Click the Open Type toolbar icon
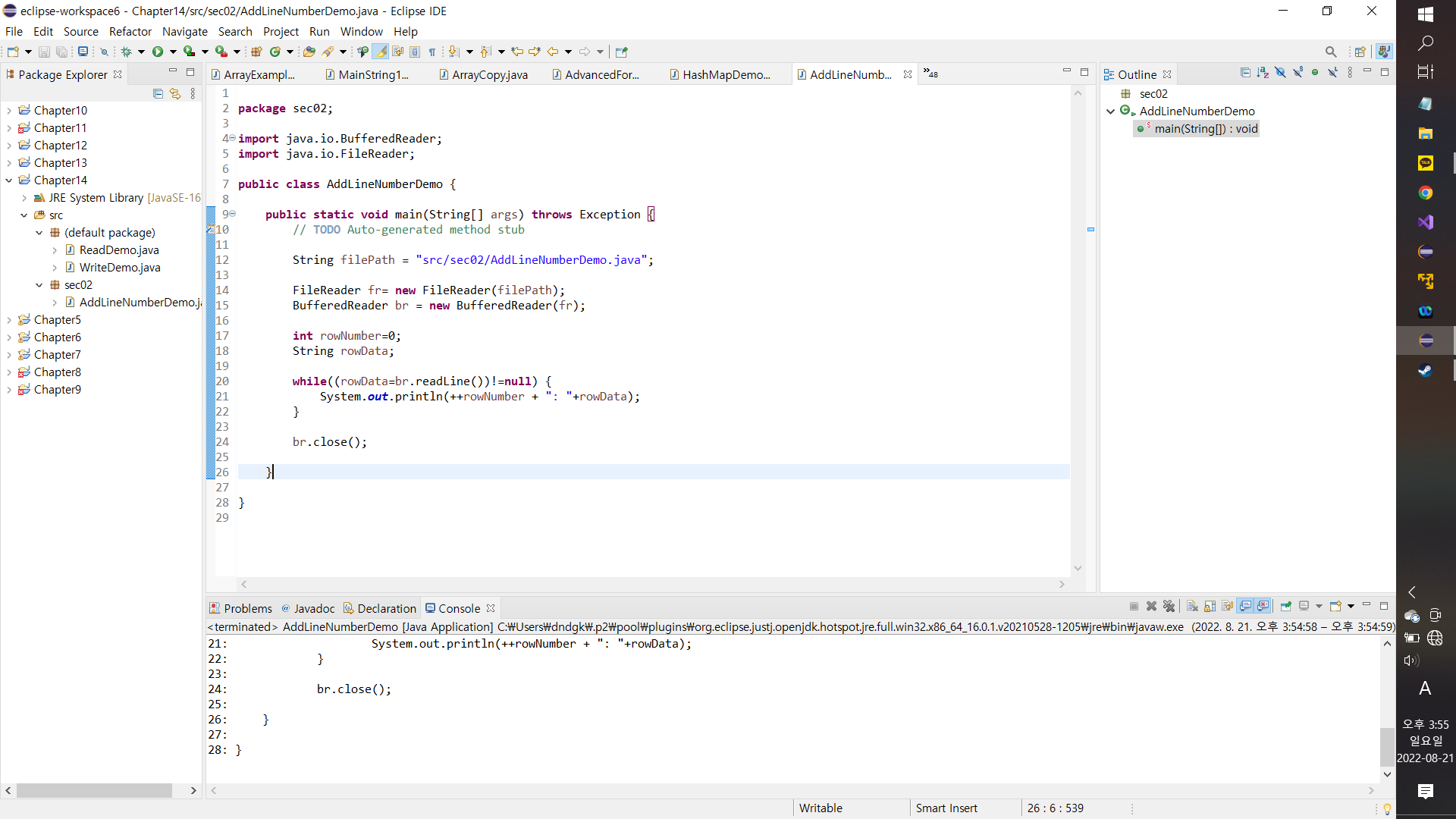Viewport: 1456px width, 819px height. [x=309, y=52]
